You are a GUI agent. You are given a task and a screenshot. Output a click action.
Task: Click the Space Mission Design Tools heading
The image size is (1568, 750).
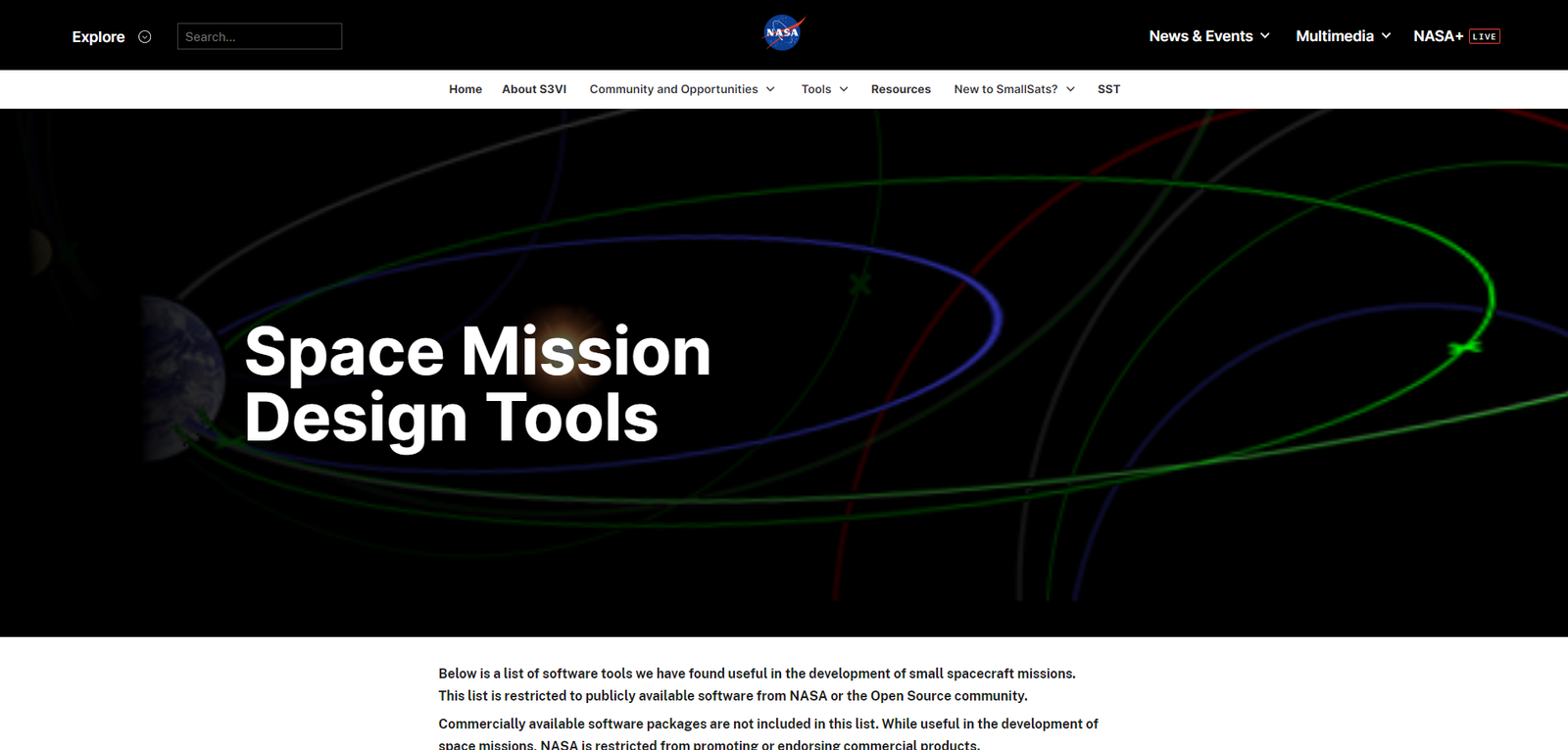(477, 384)
